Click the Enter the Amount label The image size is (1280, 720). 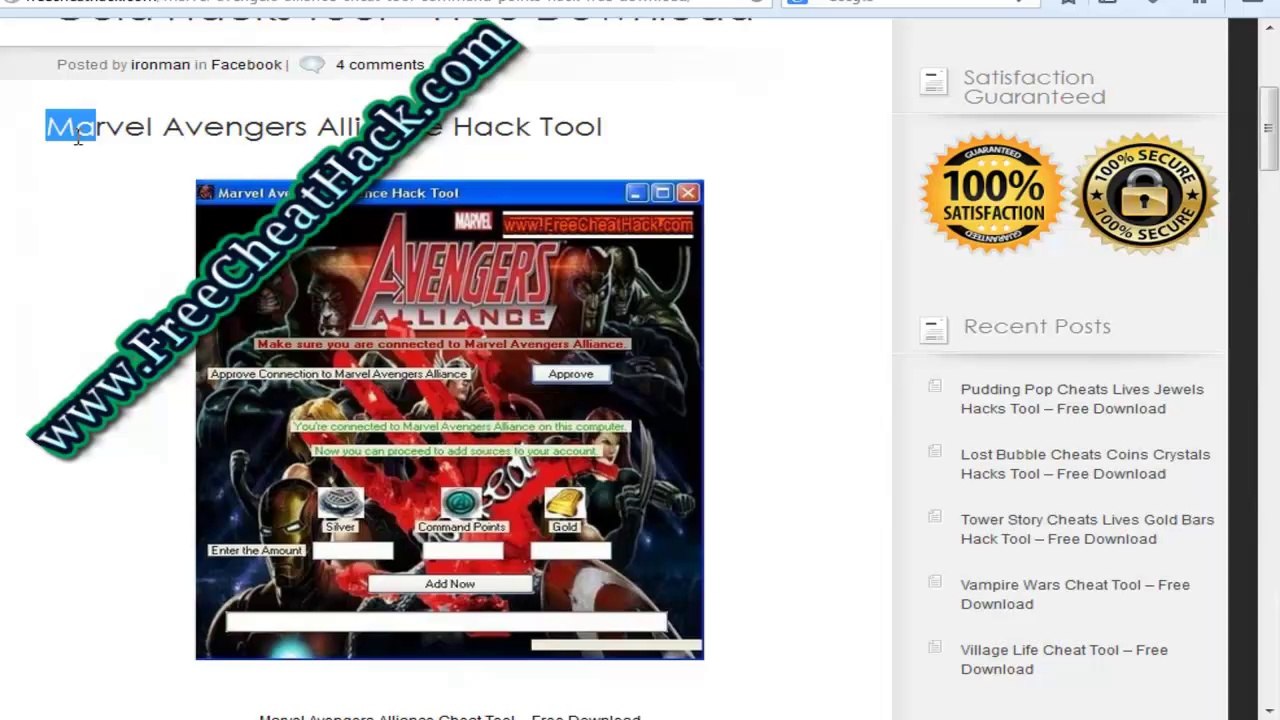(256, 551)
